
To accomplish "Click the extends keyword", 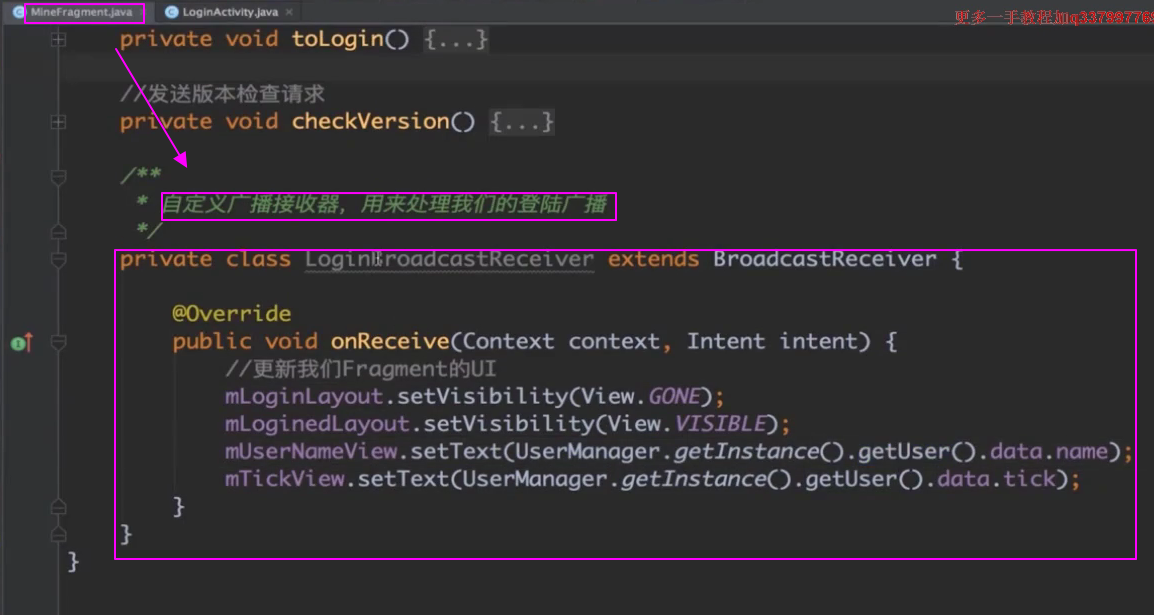I will [654, 259].
